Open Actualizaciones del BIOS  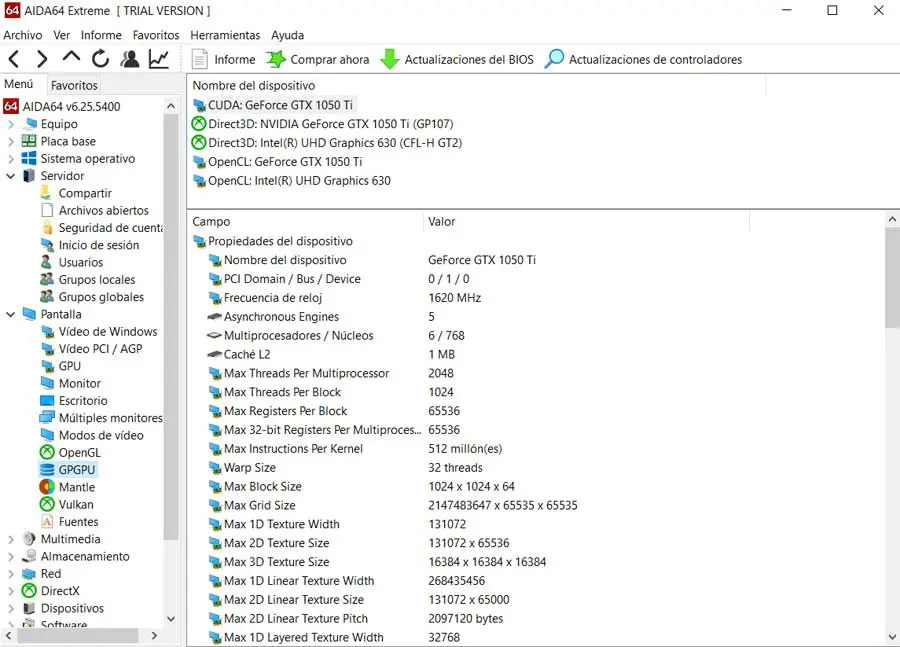(x=457, y=59)
